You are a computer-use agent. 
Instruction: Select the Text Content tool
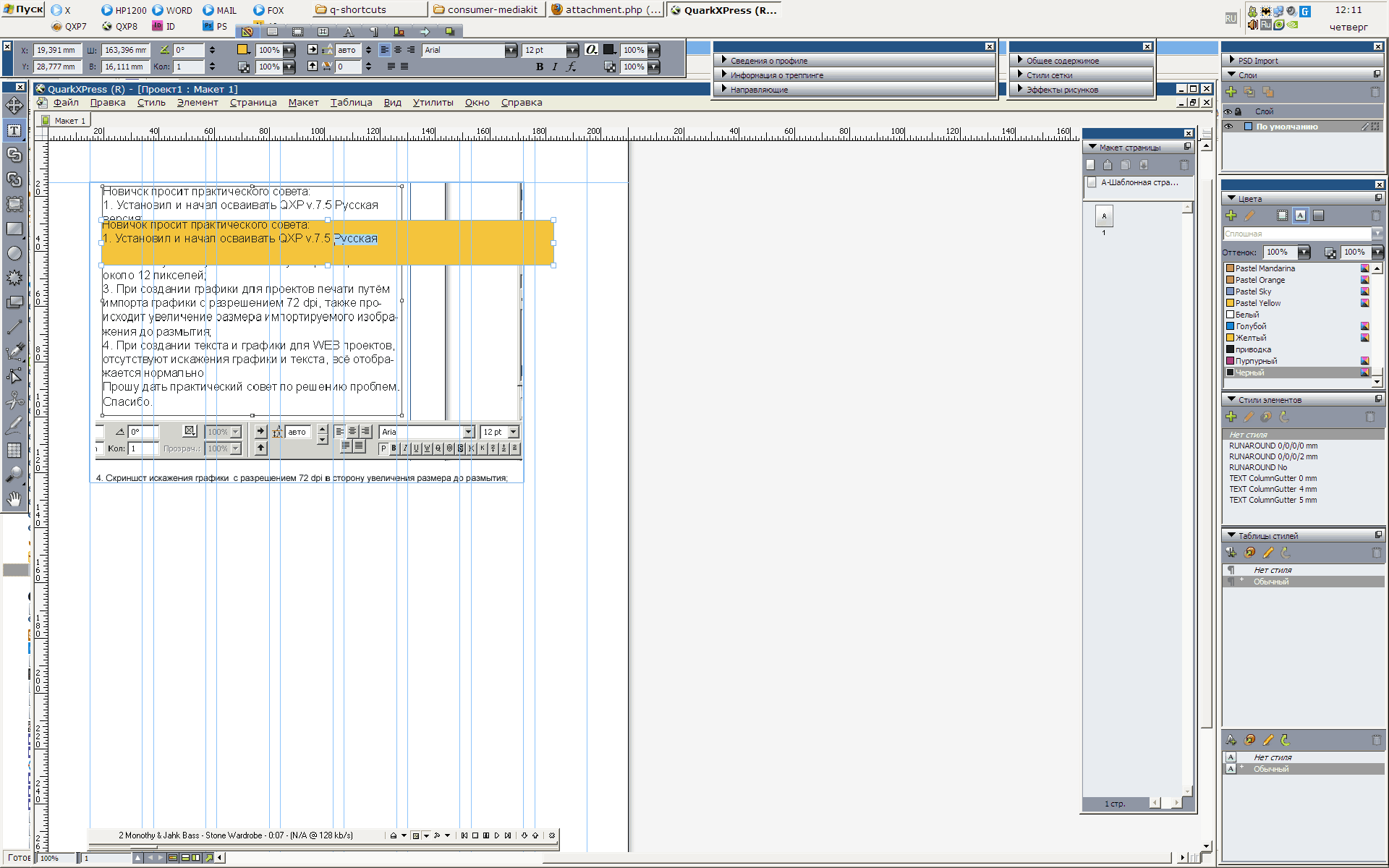(x=14, y=131)
